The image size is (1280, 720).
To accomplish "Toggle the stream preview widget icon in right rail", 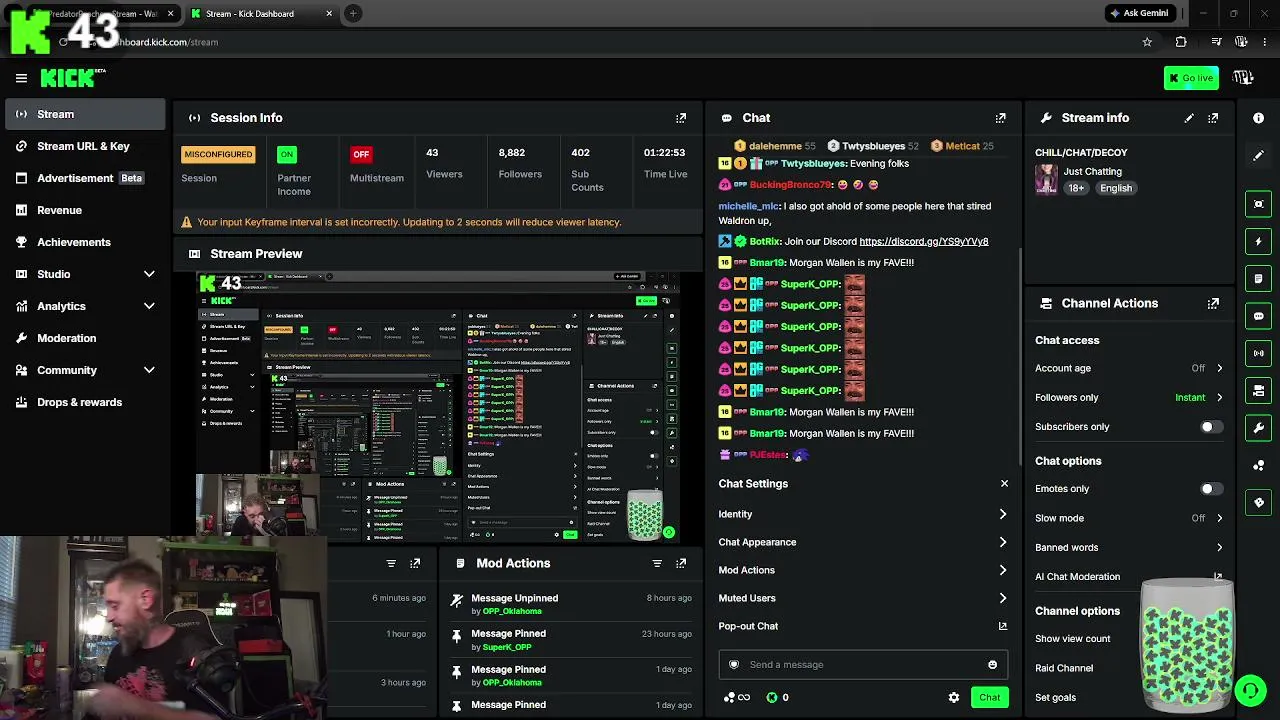I will (x=1258, y=204).
